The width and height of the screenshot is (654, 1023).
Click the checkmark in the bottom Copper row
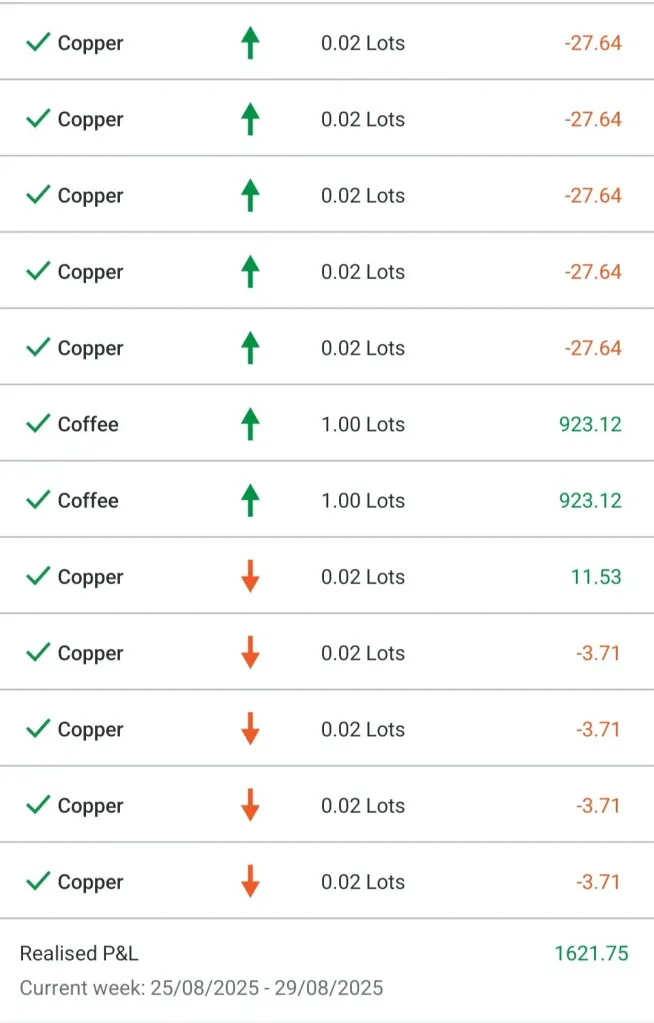tap(38, 882)
